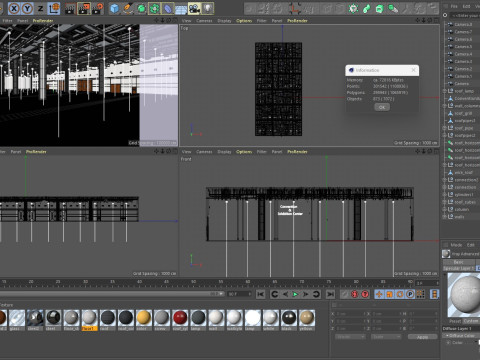The width and height of the screenshot is (480, 360).
Task: Open Filter menu of Front viewport
Action: point(262,152)
